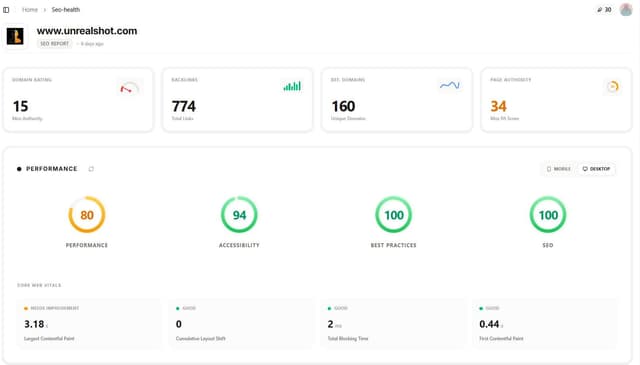Click the blue trend line icon in Domains card
Image resolution: width=640 pixels, height=365 pixels.
[x=450, y=85]
